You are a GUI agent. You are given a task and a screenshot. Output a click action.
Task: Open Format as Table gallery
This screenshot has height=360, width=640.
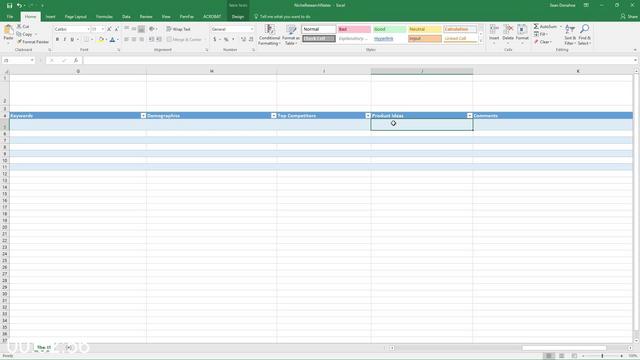click(x=291, y=35)
